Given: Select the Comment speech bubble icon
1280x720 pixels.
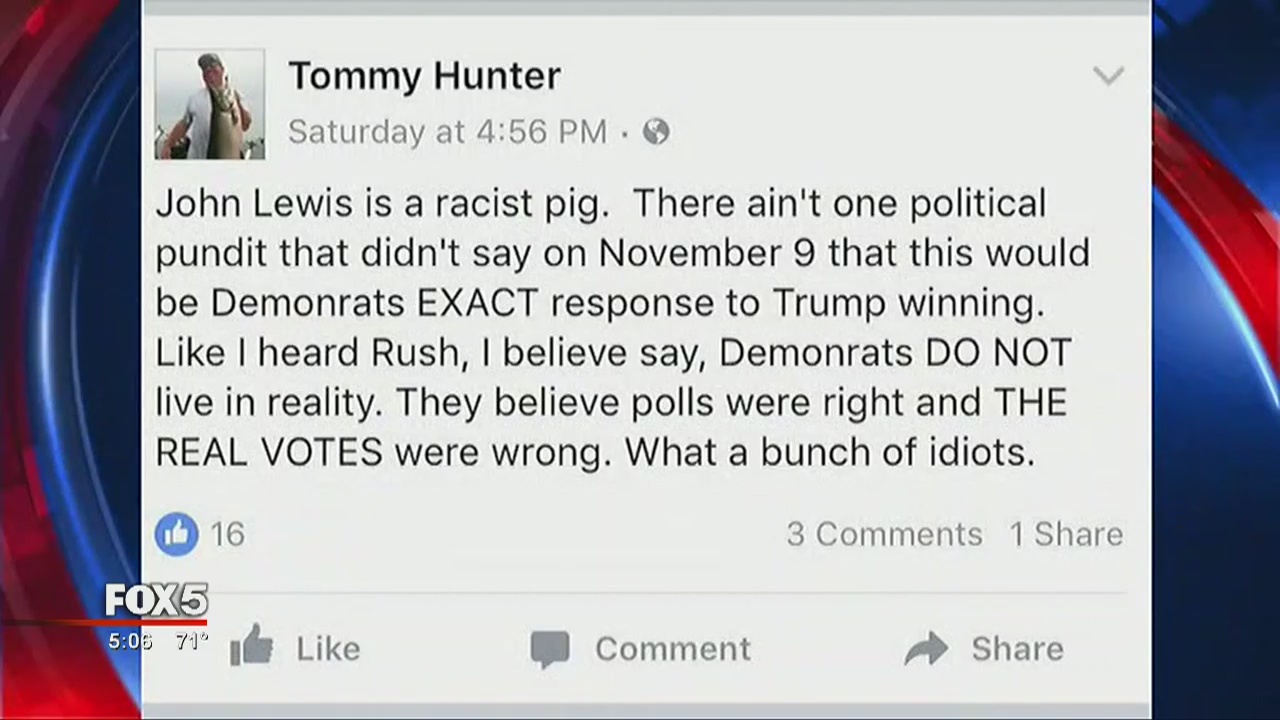Looking at the screenshot, I should [550, 648].
